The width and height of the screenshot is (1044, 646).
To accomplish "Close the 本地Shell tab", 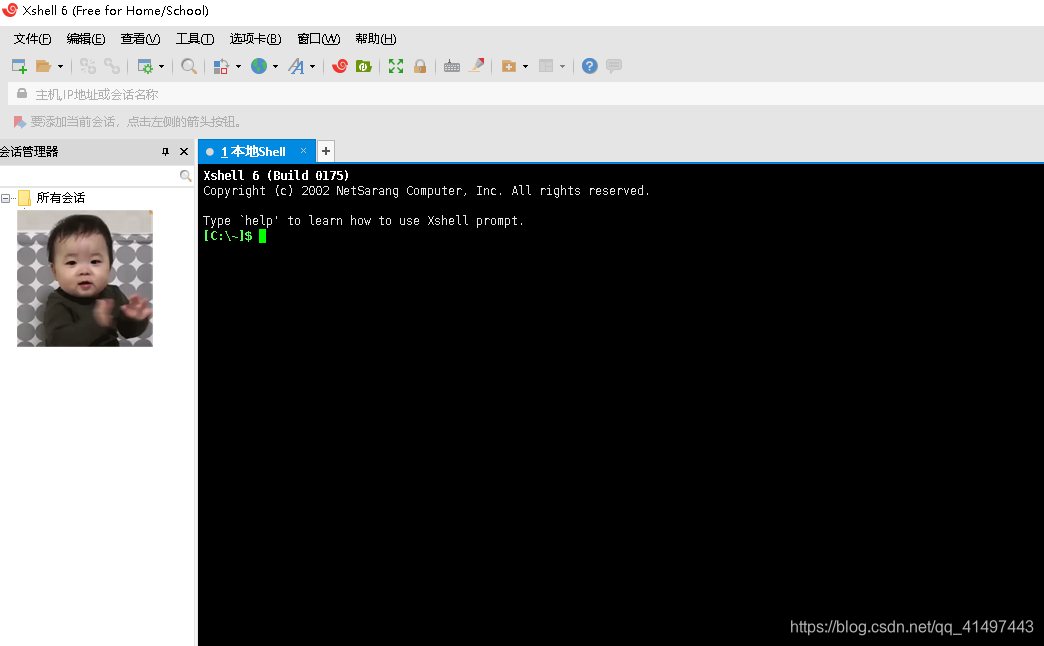I will click(x=304, y=151).
